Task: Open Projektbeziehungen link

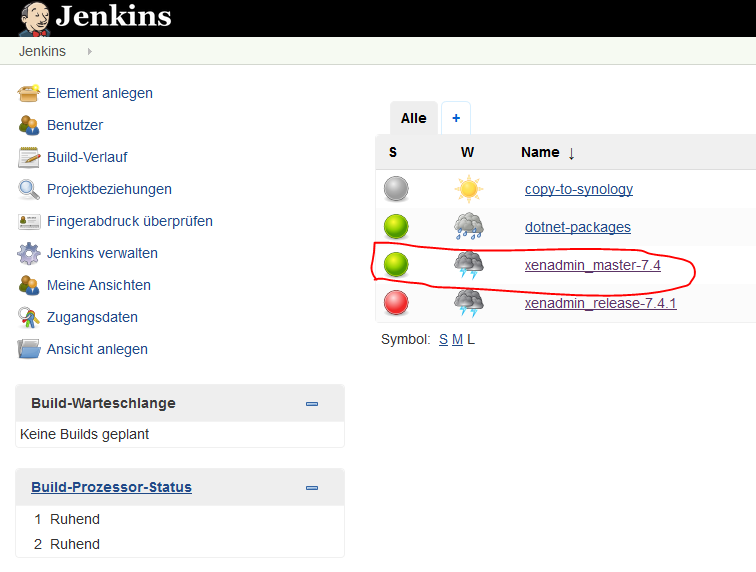Action: pos(109,189)
